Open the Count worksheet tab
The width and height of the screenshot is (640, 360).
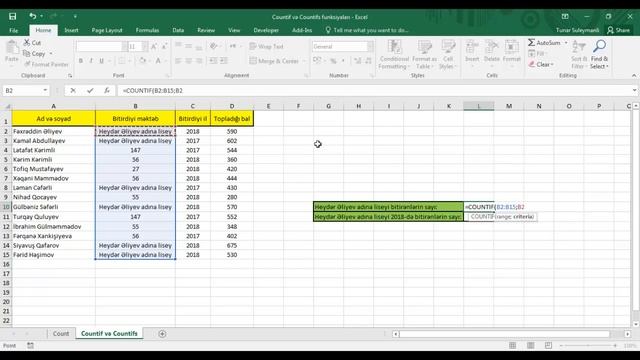(x=61, y=333)
